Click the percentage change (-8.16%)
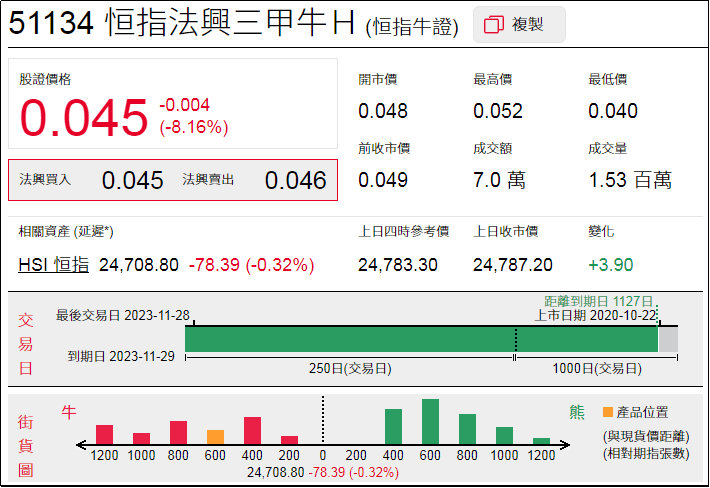The width and height of the screenshot is (710, 488). [x=194, y=127]
